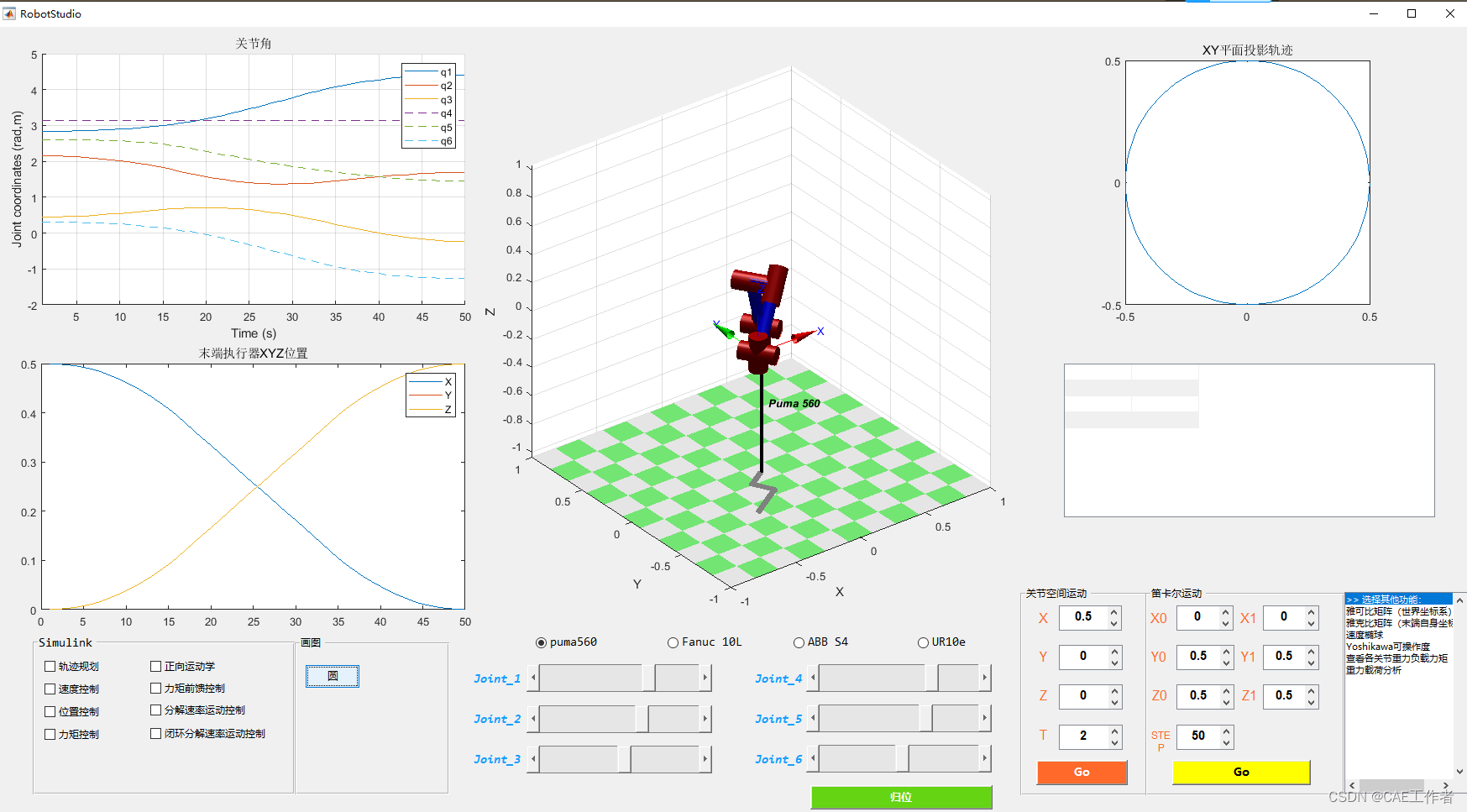The height and width of the screenshot is (812, 1467).
Task: Increase the STEP count value
Action: coord(1226,731)
